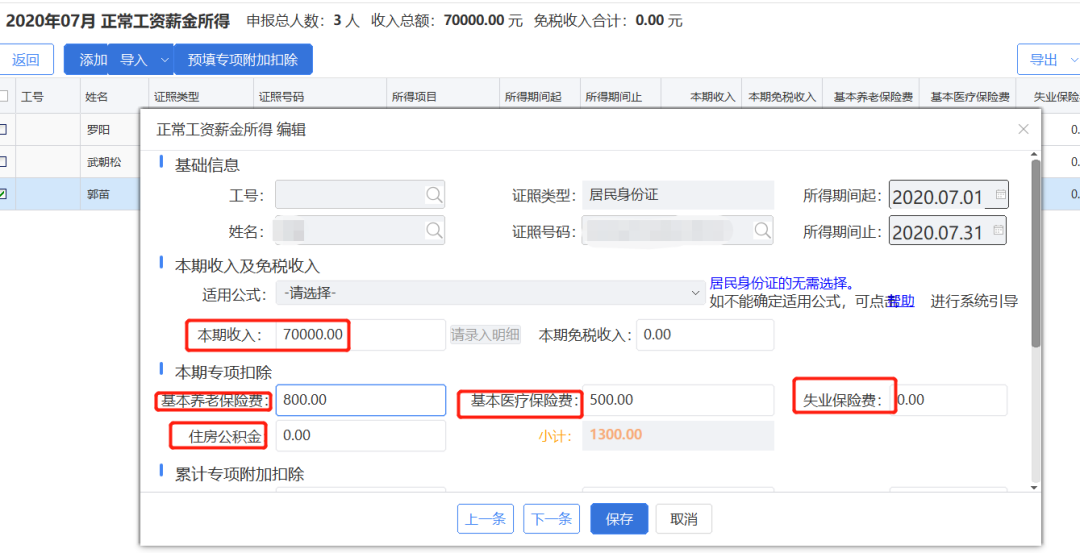Tick the checkbox for 武朝松 row

click(x=4, y=161)
